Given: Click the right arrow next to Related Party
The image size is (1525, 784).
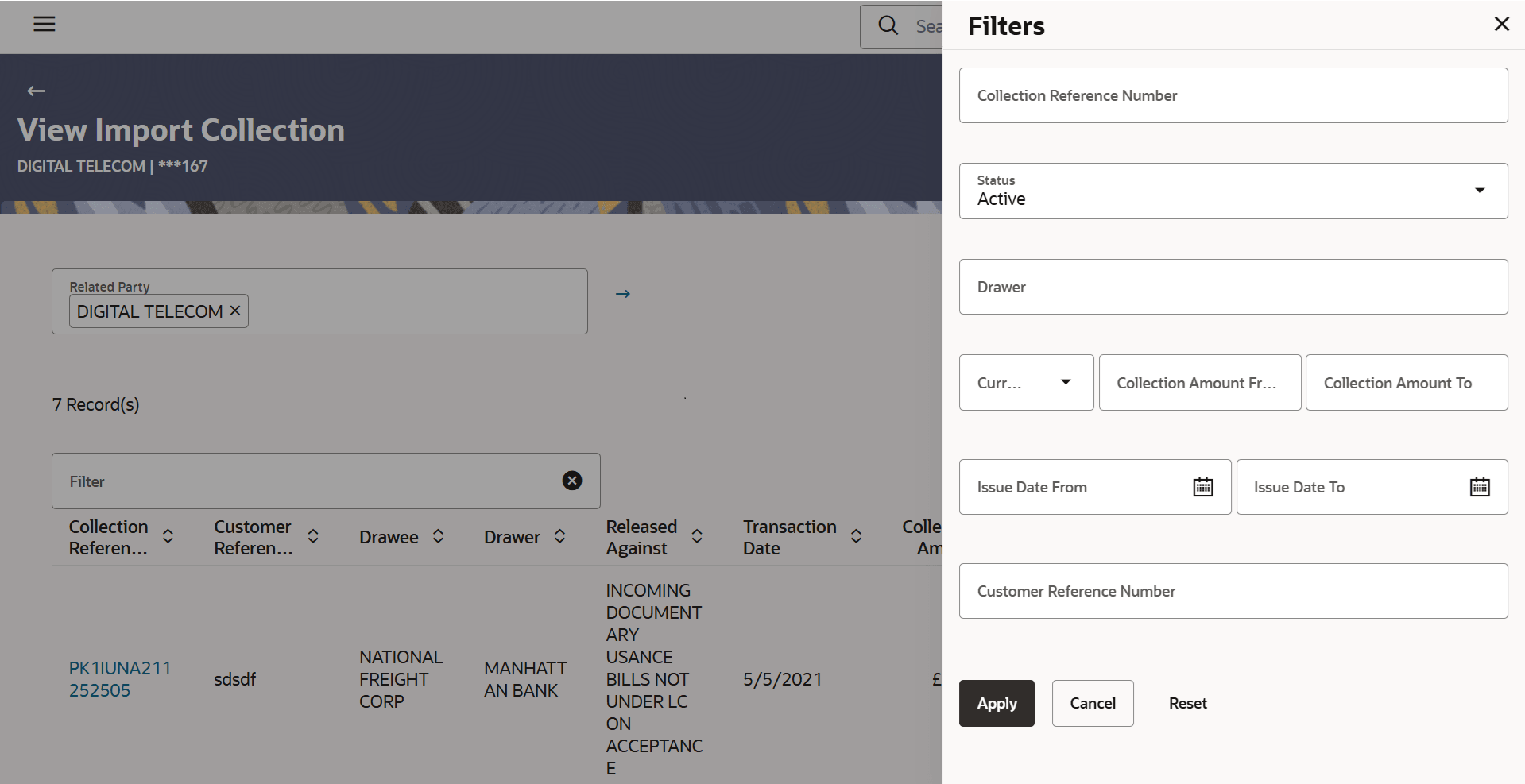Looking at the screenshot, I should tap(622, 293).
